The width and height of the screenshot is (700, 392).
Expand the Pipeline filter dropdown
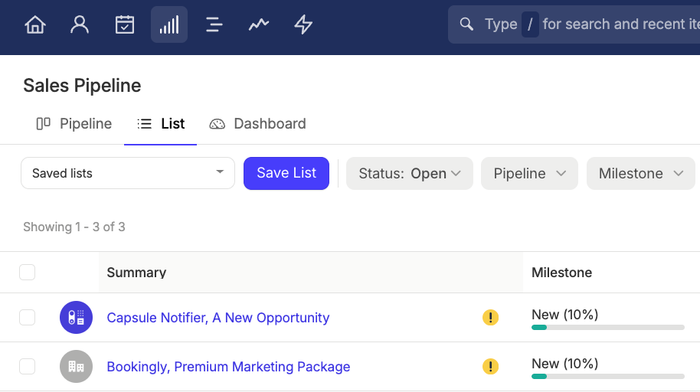529,173
